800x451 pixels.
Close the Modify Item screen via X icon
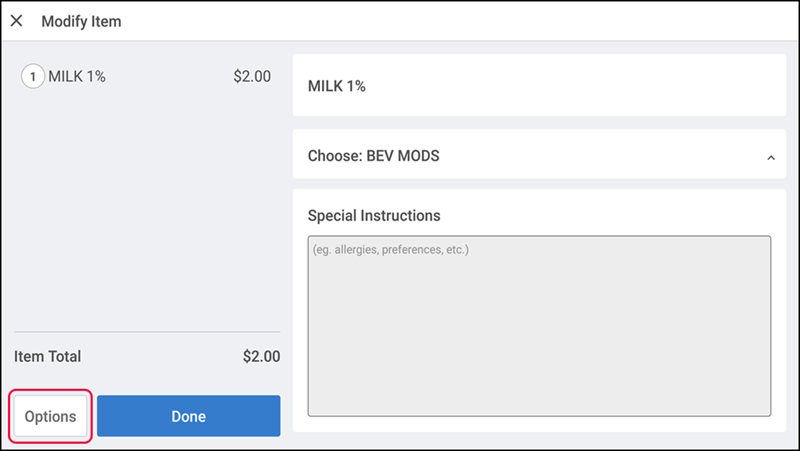pyautogui.click(x=16, y=21)
